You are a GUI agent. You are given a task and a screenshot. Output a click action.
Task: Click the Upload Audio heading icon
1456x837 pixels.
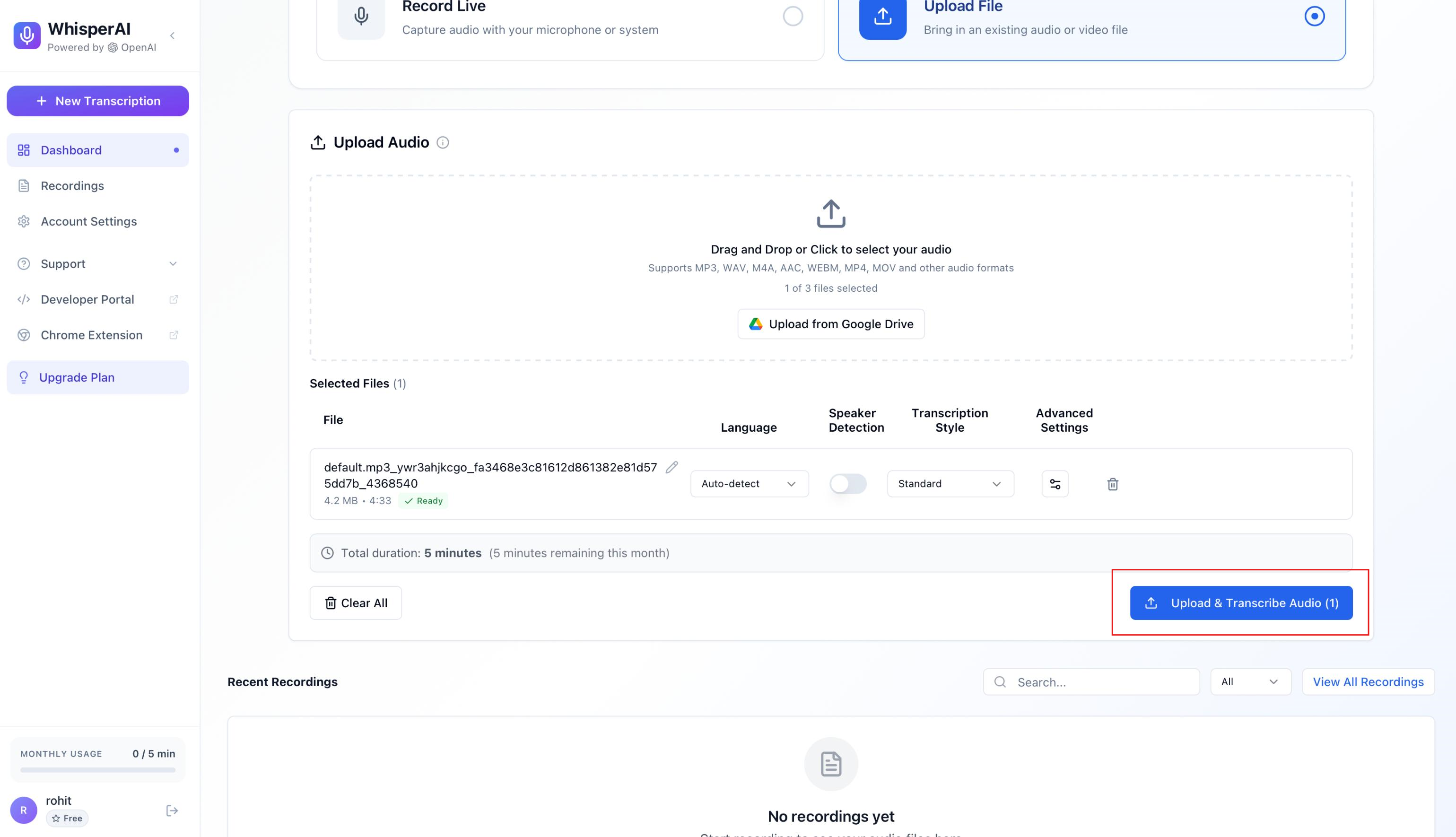318,142
